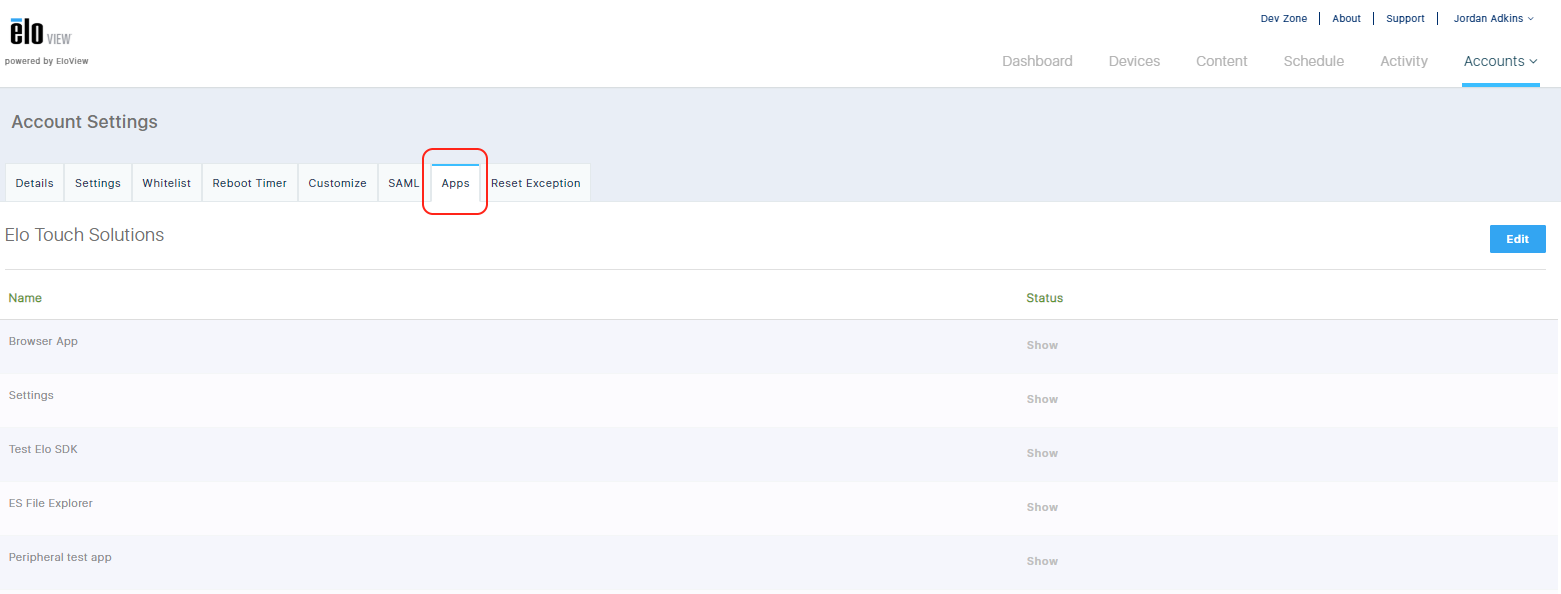1561x594 pixels.
Task: Select the Apps tab
Action: coord(455,183)
